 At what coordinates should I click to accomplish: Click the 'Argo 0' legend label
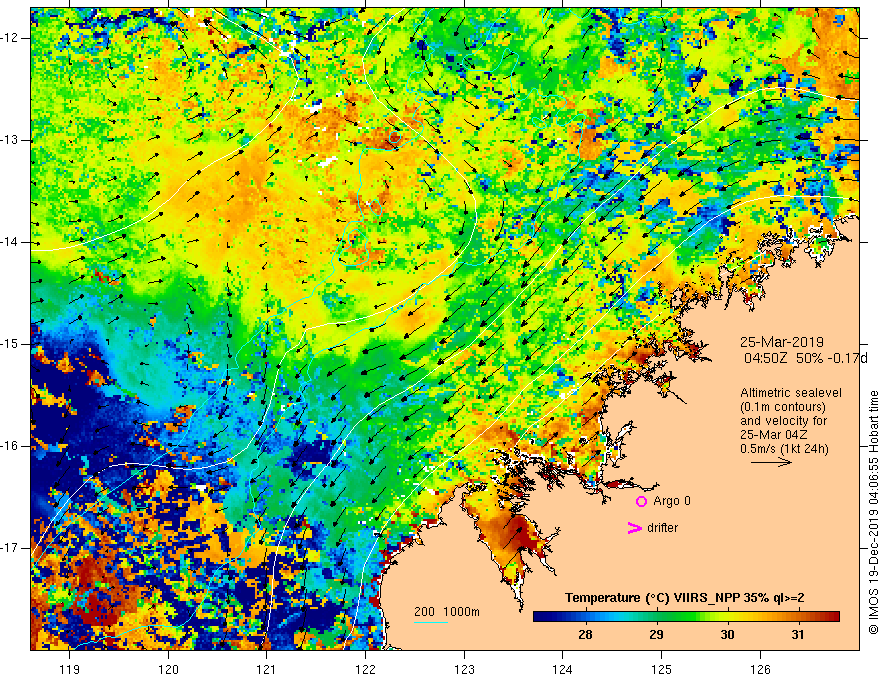pyautogui.click(x=672, y=501)
